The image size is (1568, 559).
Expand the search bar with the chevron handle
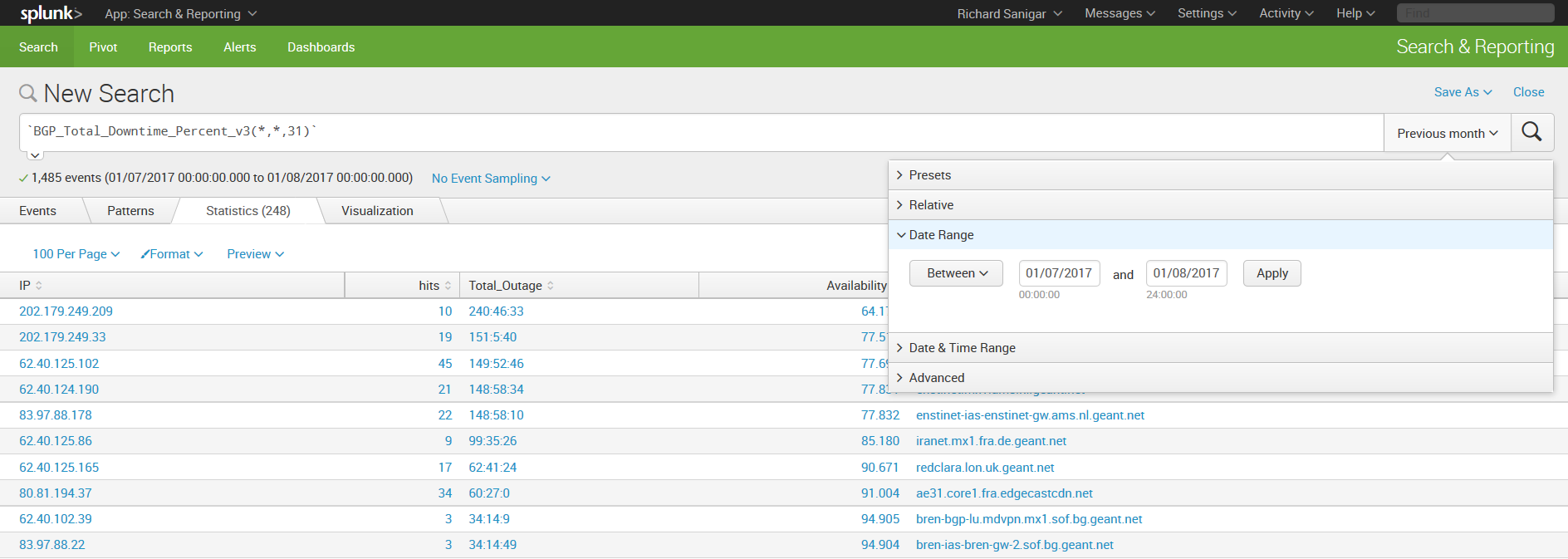click(x=35, y=155)
